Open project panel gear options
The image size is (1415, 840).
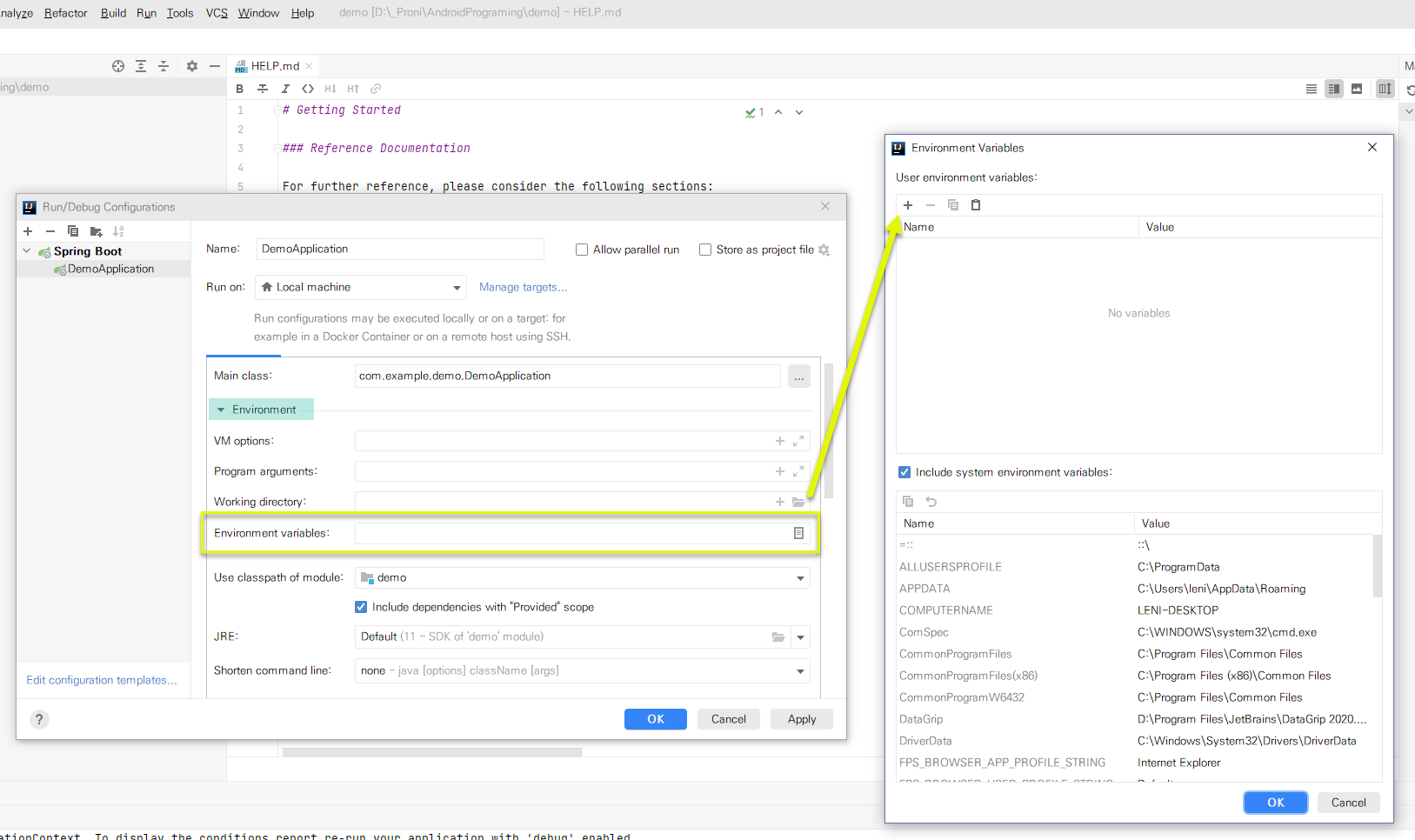tap(192, 66)
